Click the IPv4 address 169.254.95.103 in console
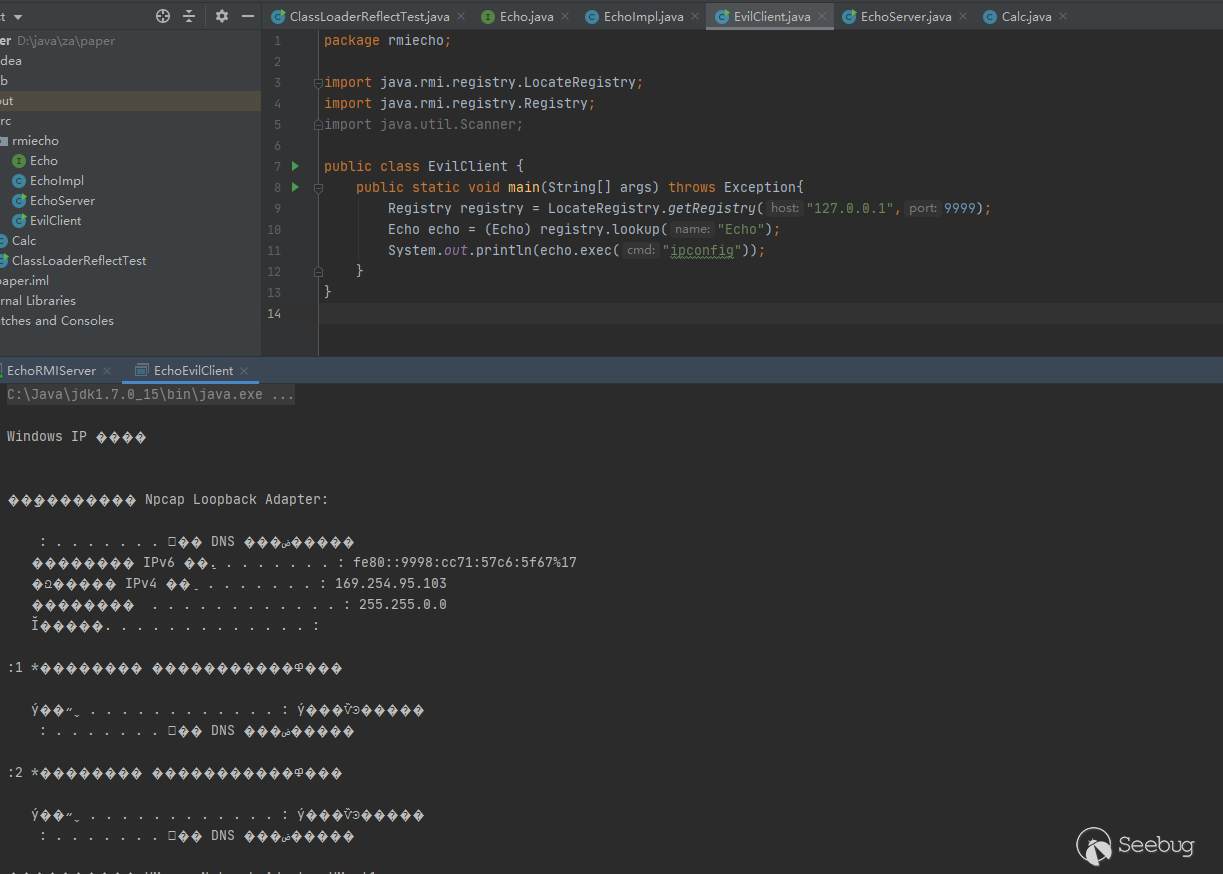 391,584
